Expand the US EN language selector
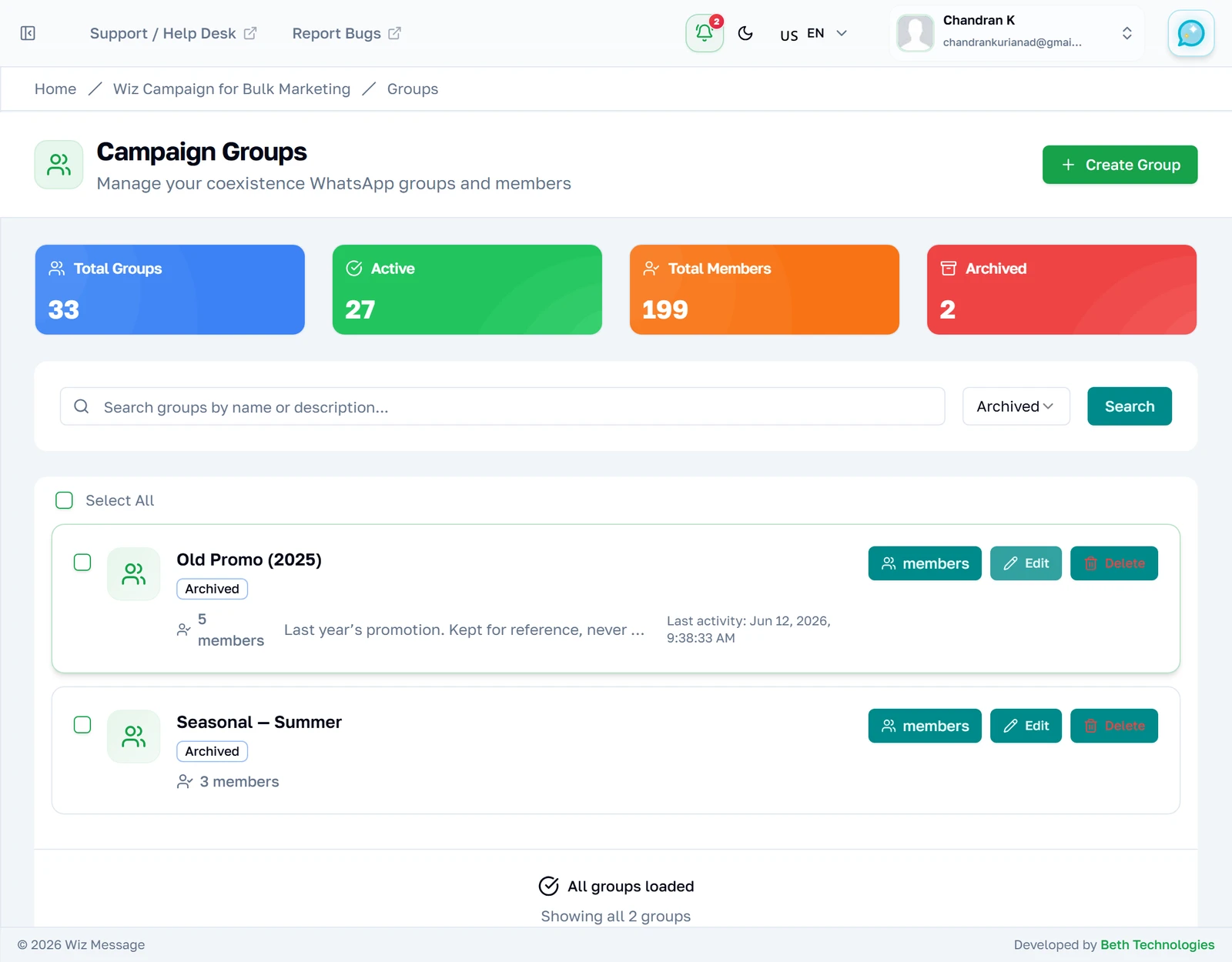This screenshot has height=962, width=1232. [x=813, y=34]
